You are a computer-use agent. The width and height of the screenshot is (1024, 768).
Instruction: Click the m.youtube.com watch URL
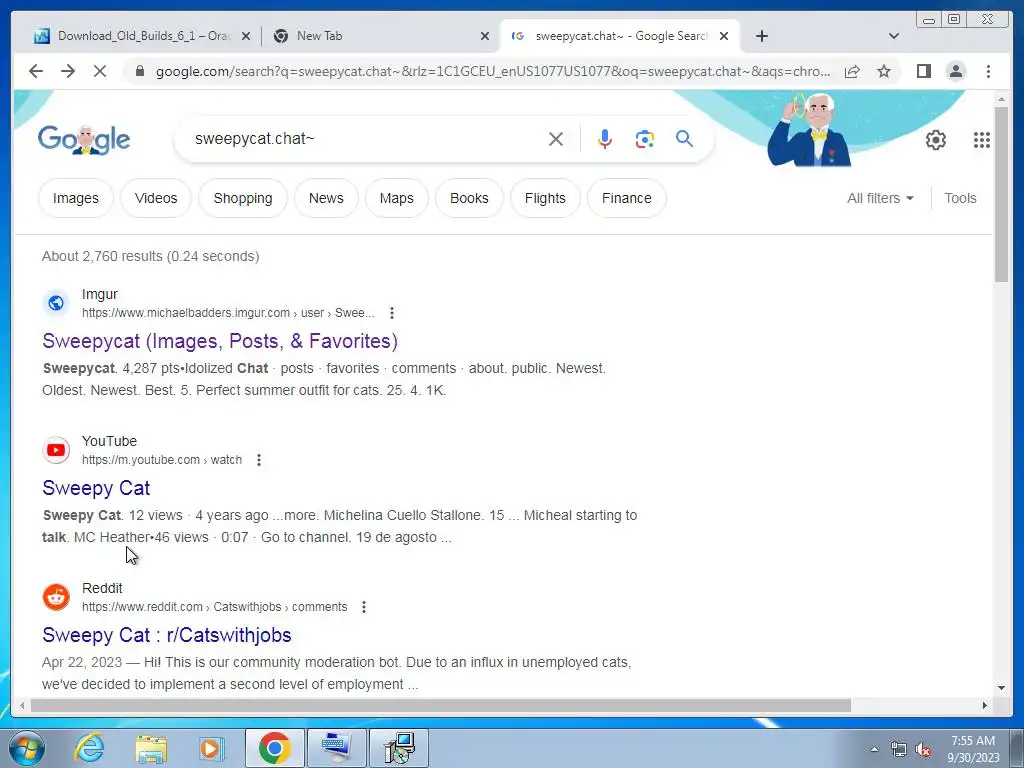(x=162, y=460)
